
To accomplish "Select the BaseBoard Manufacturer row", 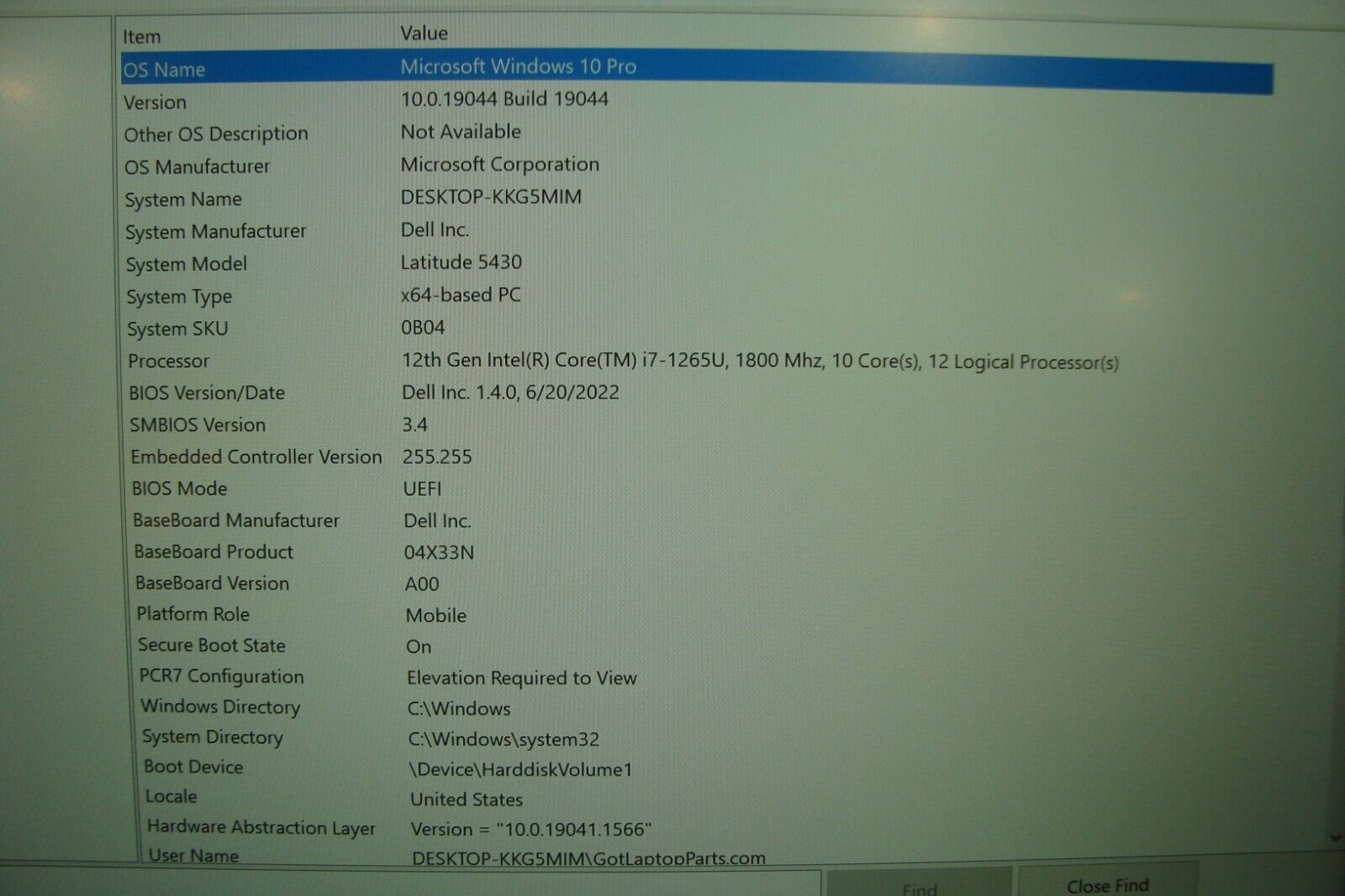I will 696,521.
